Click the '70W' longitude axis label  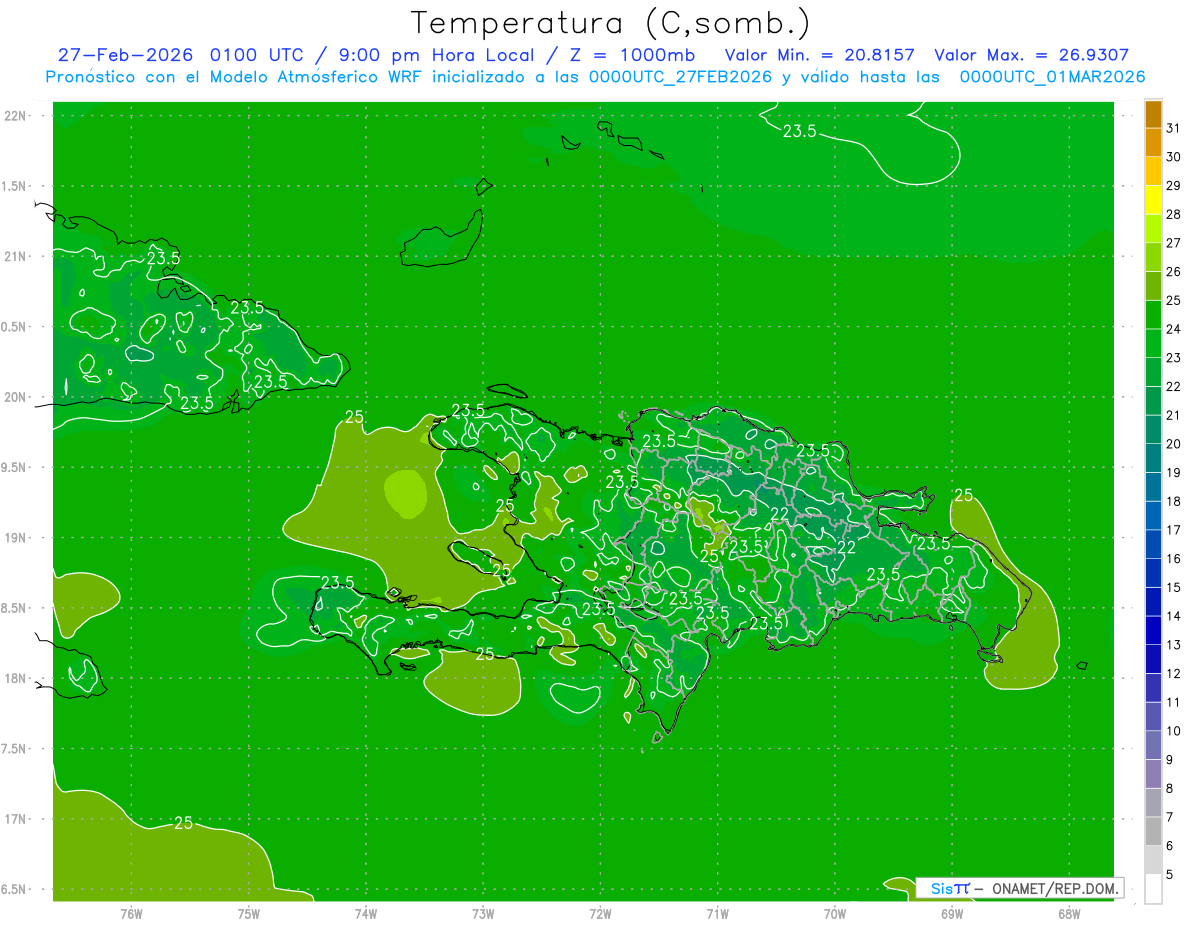[x=834, y=913]
